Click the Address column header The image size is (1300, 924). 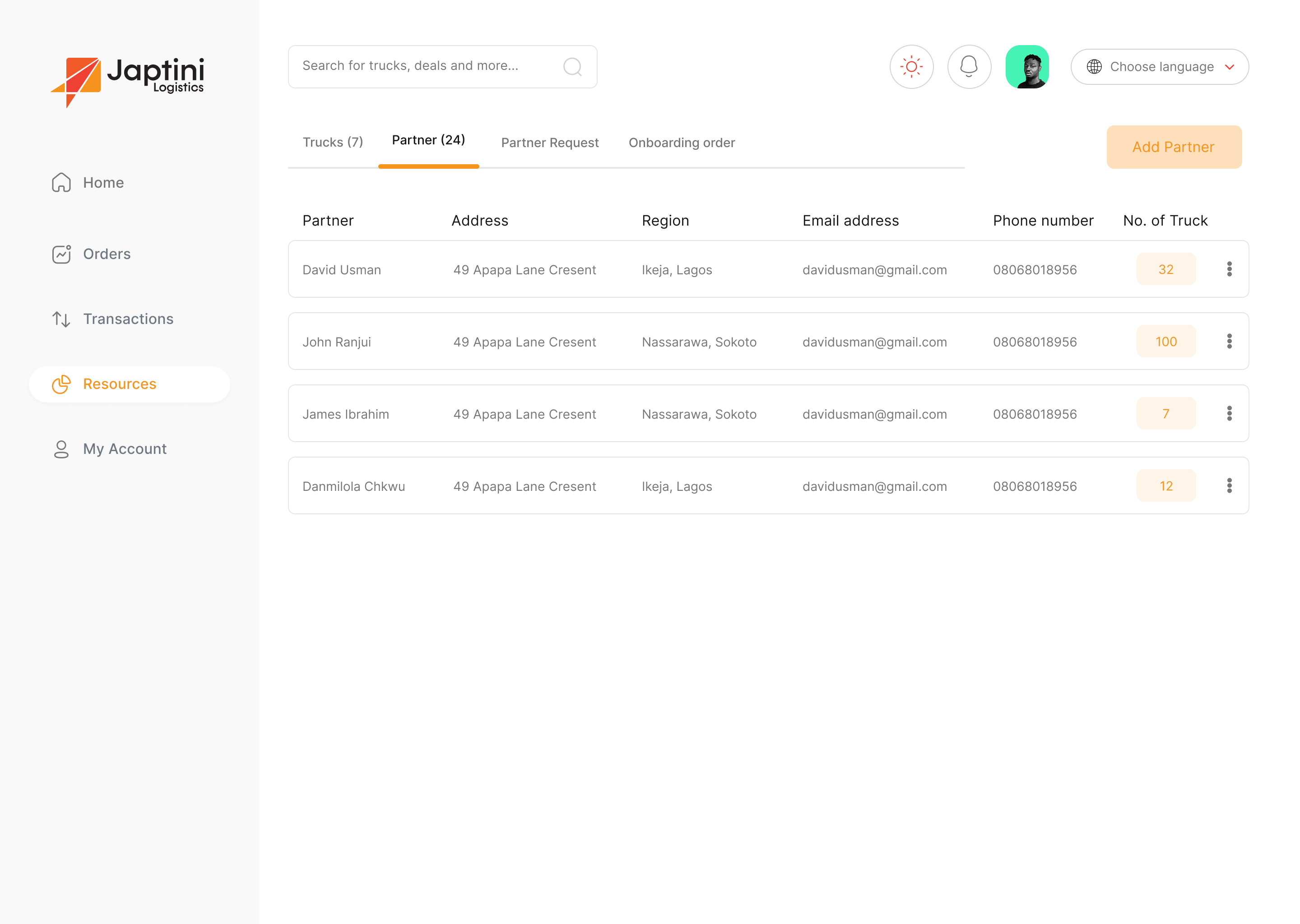pos(479,221)
